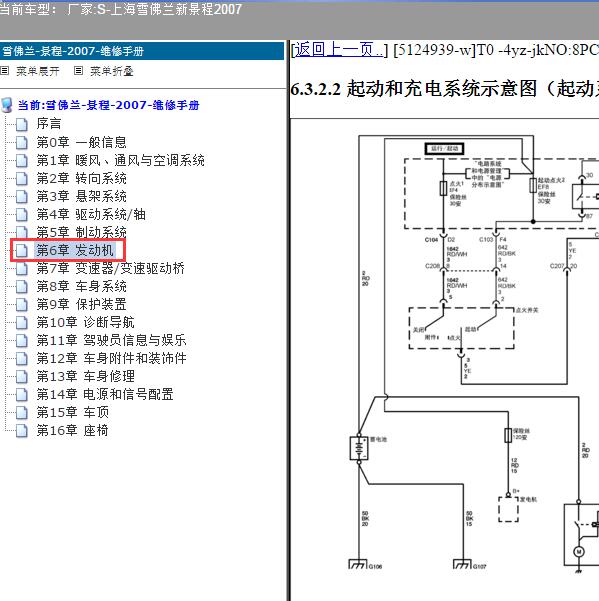Screen dimensions: 599x601
Task: Click the page icon beside 第11章 驾驶员信息
Action: [x=22, y=340]
